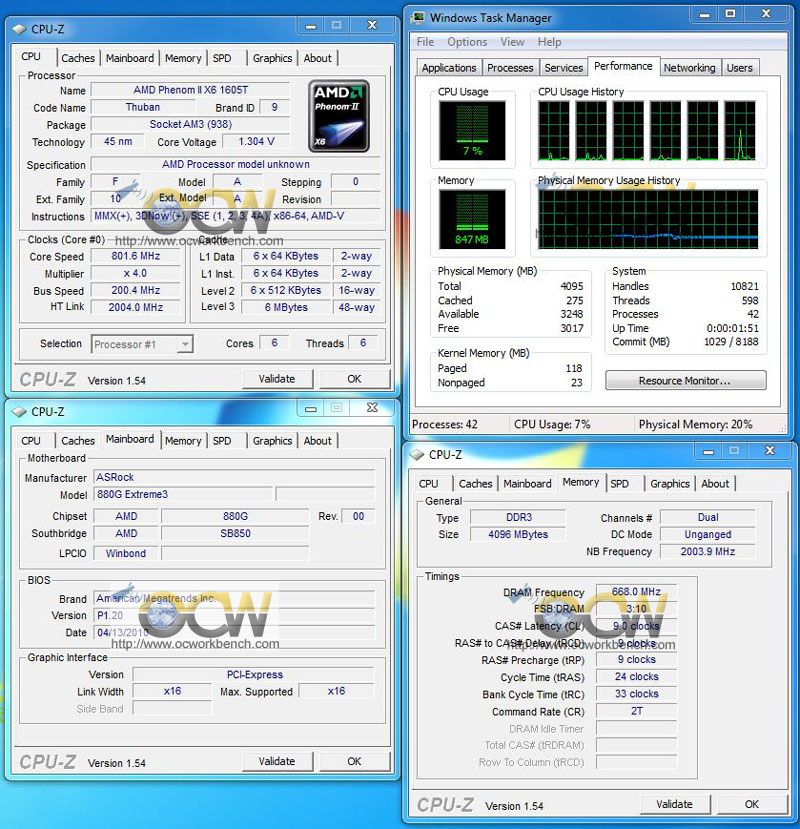Open the Help menu in Task Manager

(549, 42)
